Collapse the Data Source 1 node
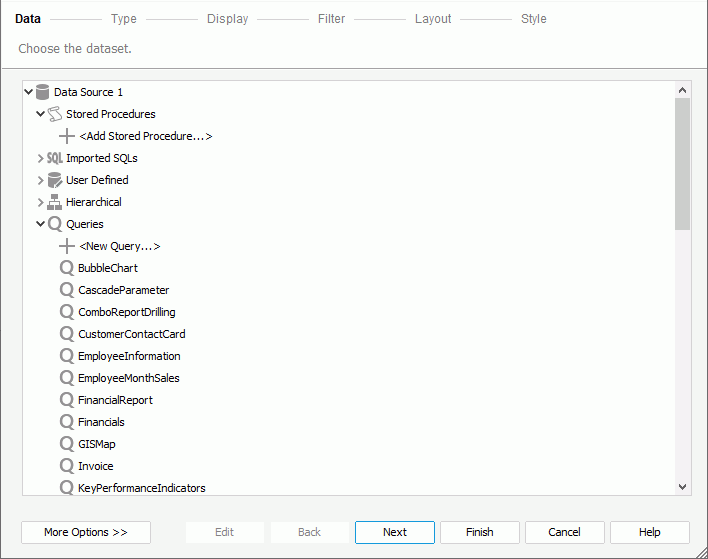 point(28,92)
